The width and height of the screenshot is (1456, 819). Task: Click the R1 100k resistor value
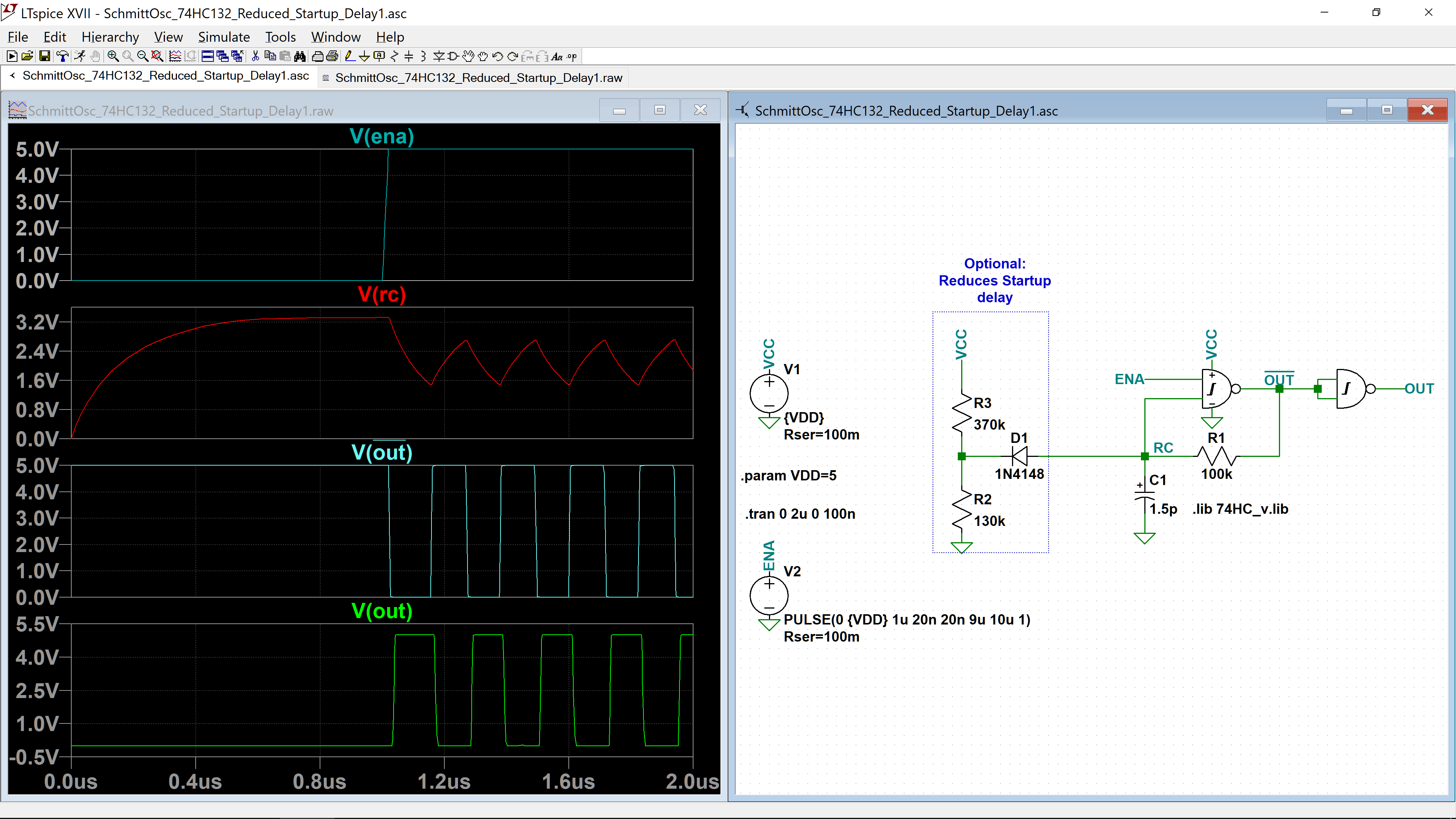(x=1216, y=474)
